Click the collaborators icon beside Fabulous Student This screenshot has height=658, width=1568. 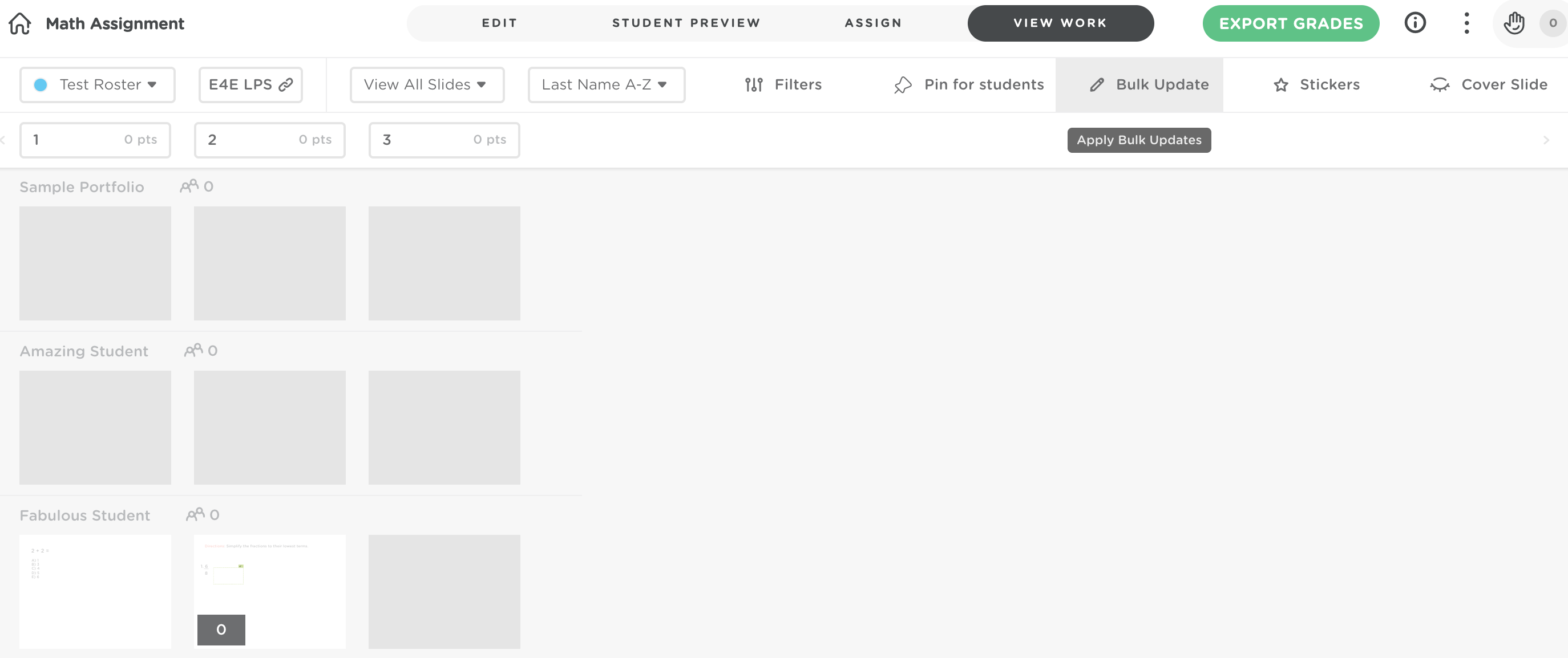(x=195, y=514)
